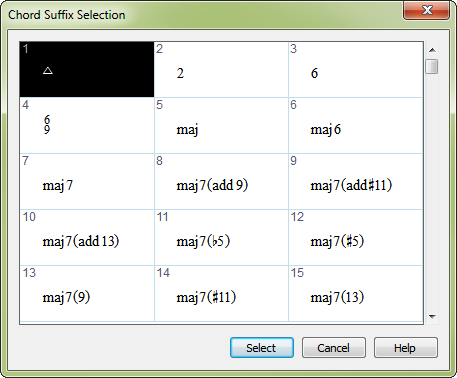
Task: Select the "maj7(add 9)" suffix
Action: (x=221, y=181)
